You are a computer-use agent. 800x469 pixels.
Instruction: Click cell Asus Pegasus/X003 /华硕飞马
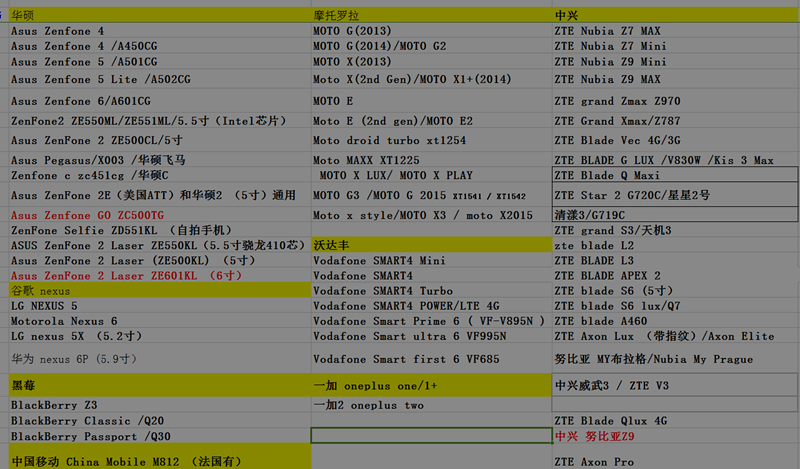click(160, 160)
